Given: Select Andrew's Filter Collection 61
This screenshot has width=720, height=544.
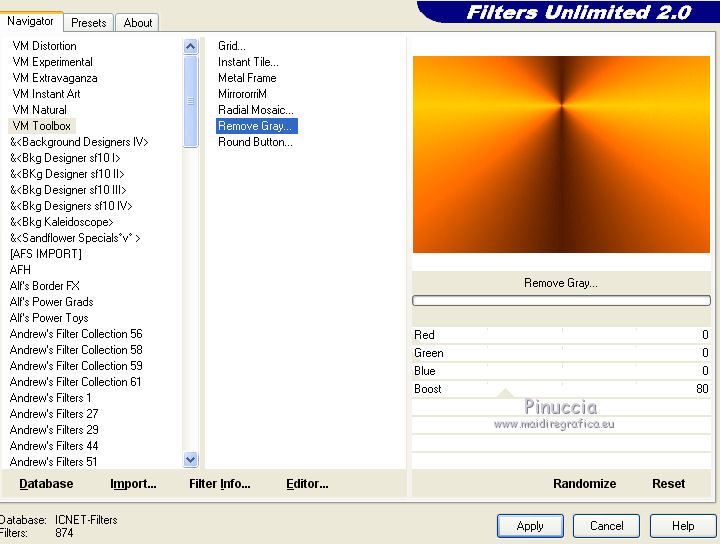Looking at the screenshot, I should pyautogui.click(x=76, y=381).
